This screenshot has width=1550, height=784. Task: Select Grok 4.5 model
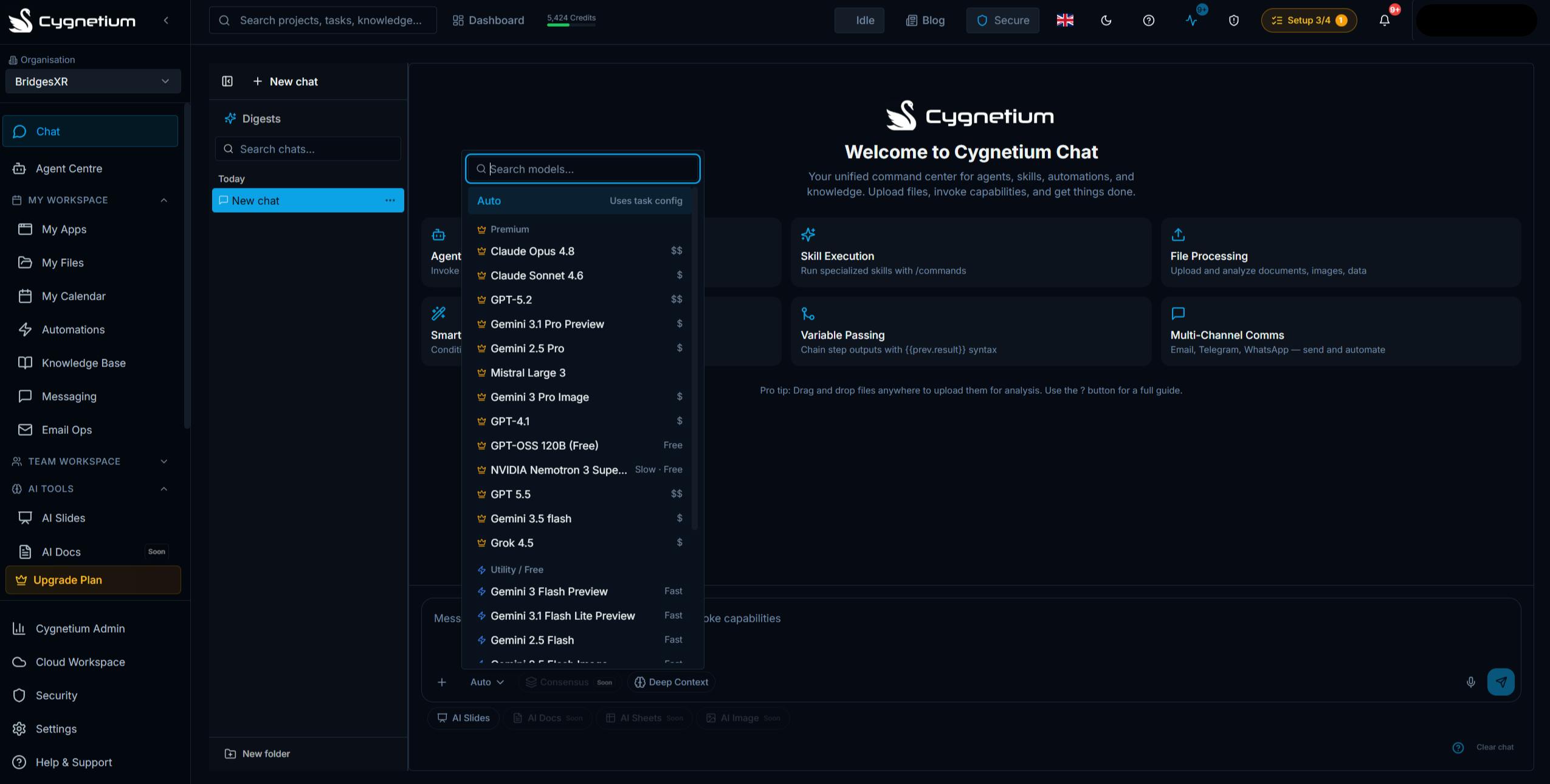pyautogui.click(x=579, y=543)
